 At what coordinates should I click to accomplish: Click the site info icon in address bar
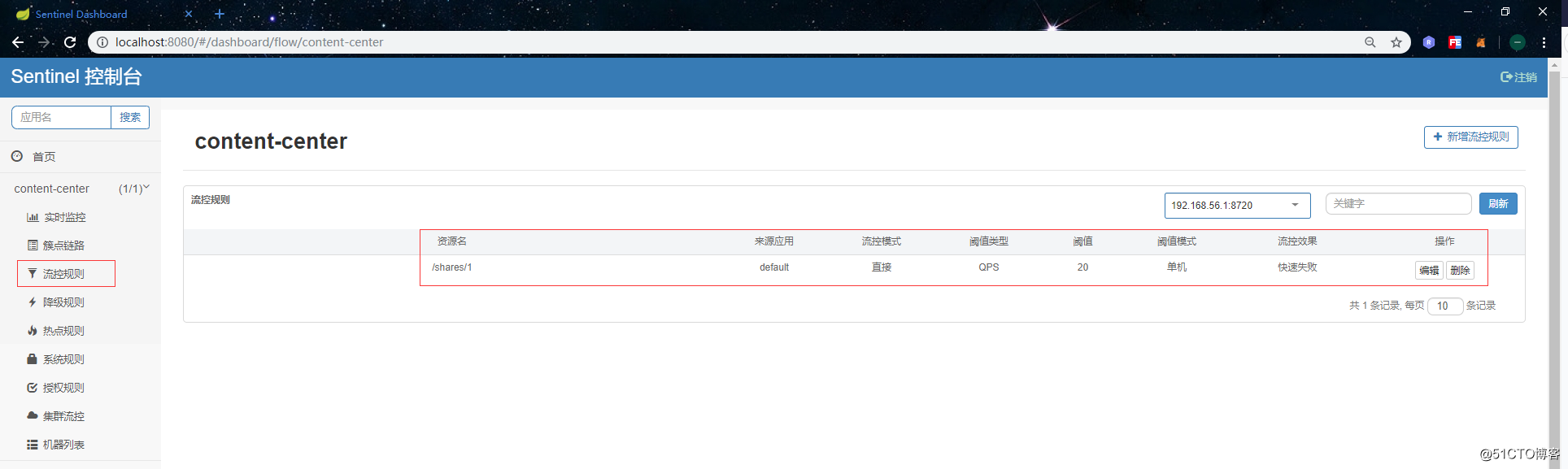(102, 42)
